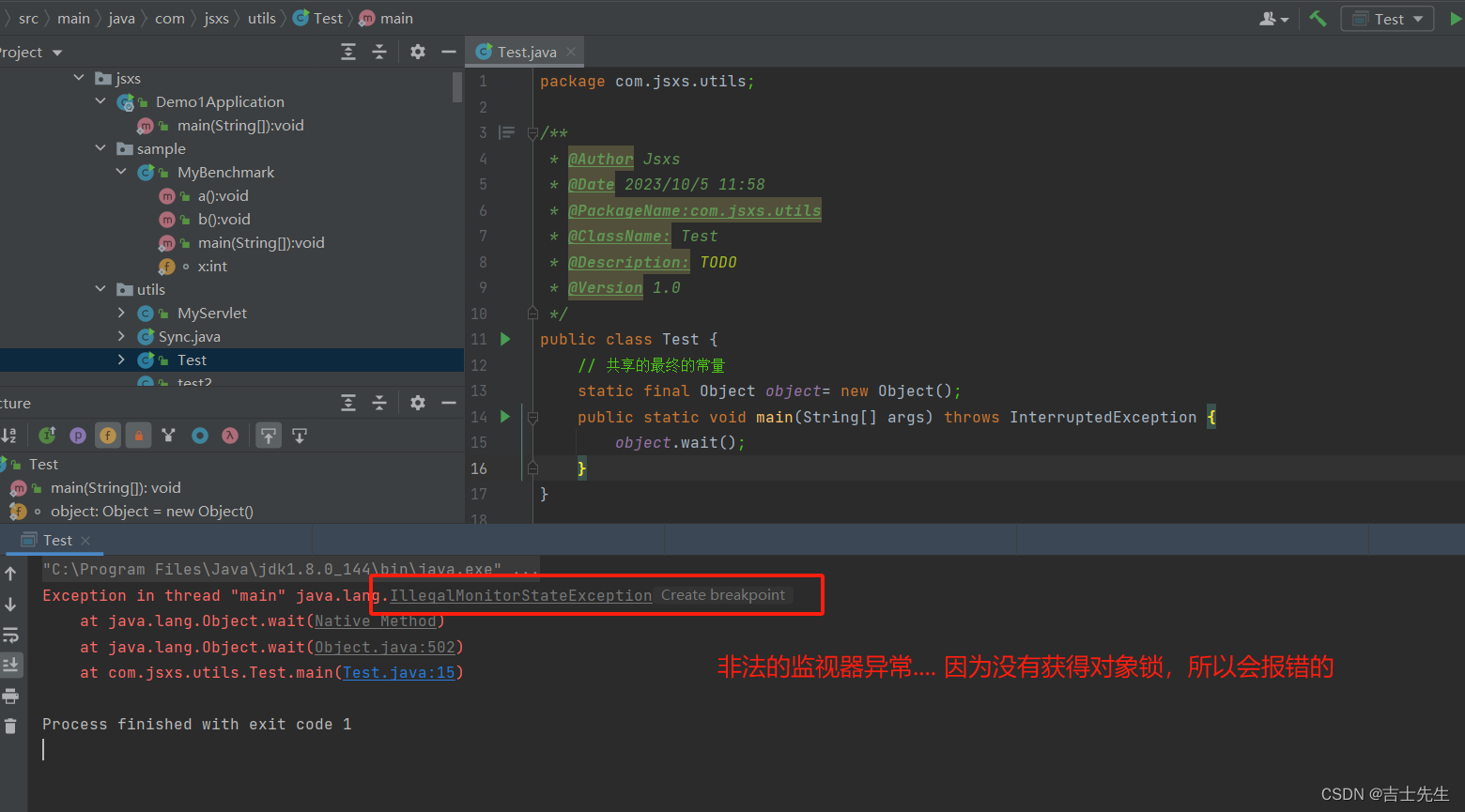Expand the Test class node in the Project tree
The image size is (1465, 812).
[x=121, y=360]
